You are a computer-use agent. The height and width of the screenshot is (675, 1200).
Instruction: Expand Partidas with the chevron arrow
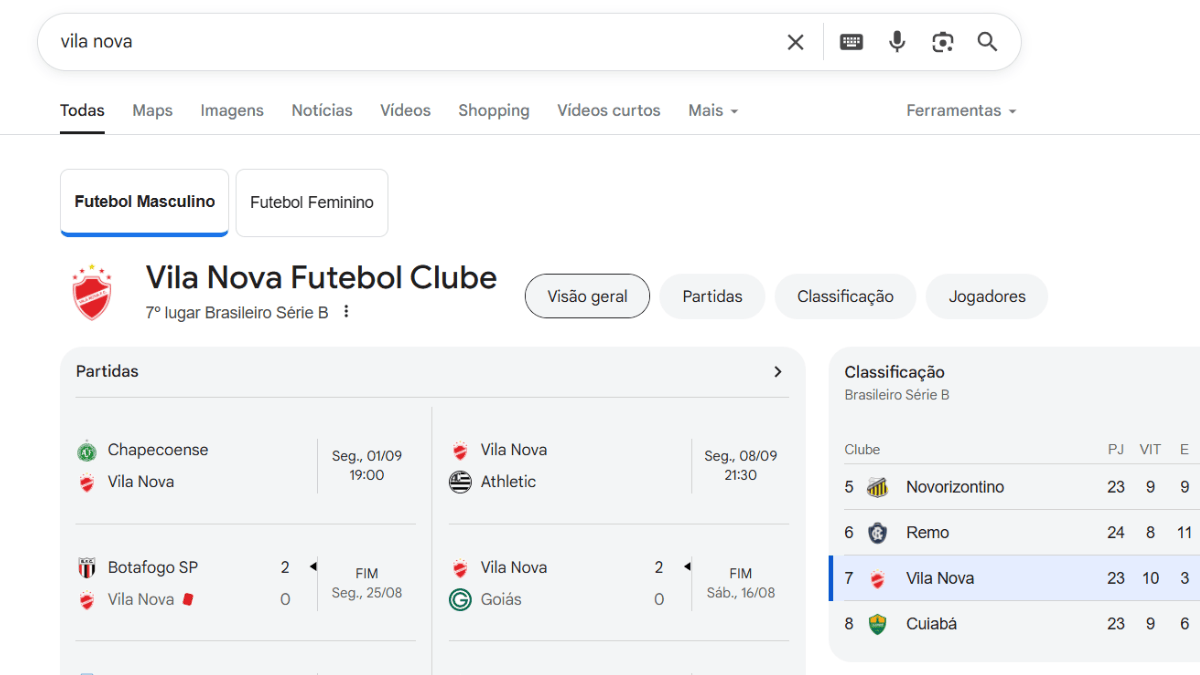click(x=778, y=372)
